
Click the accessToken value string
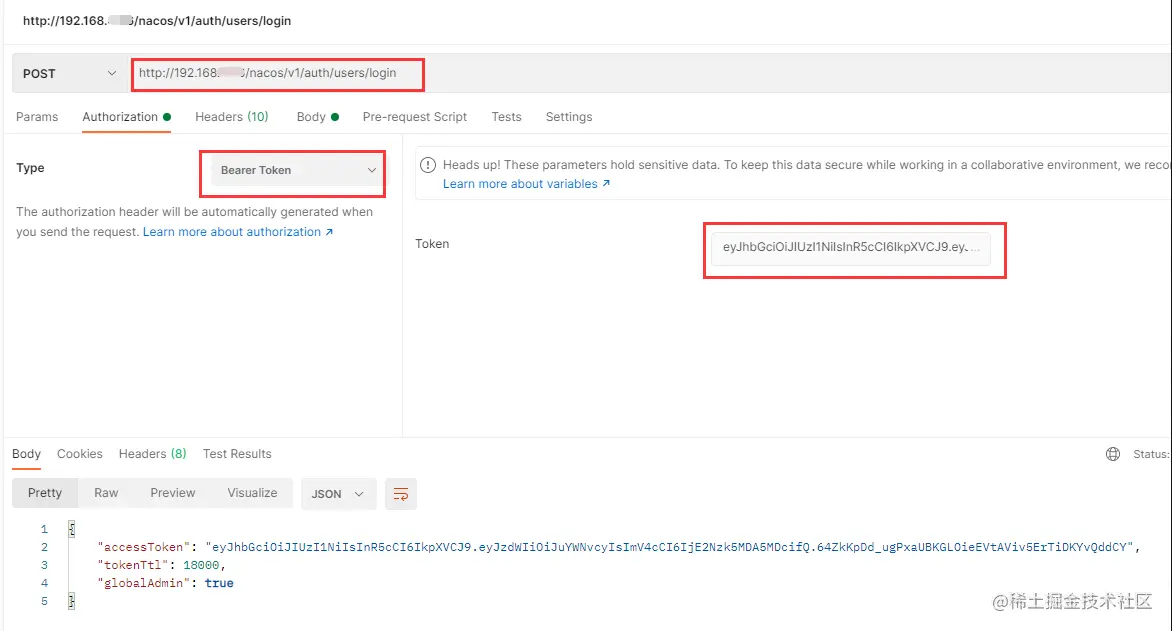click(669, 547)
